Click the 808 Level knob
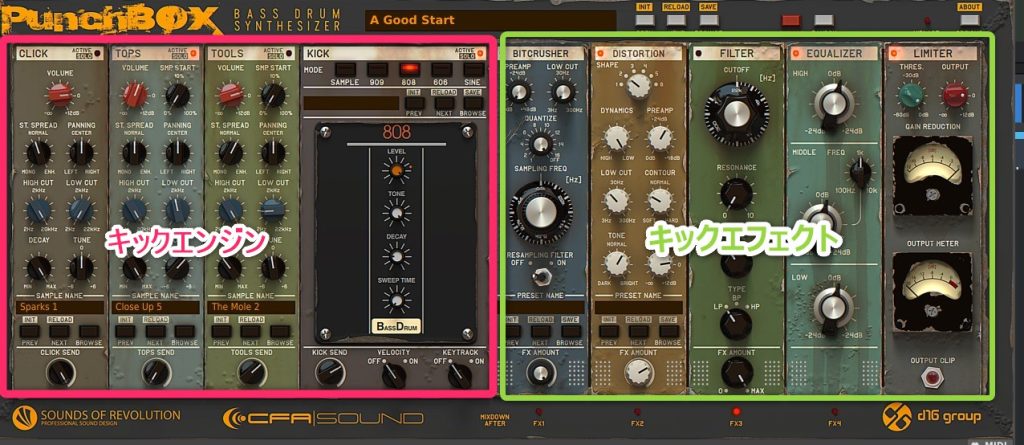1024x445 pixels. (x=397, y=172)
